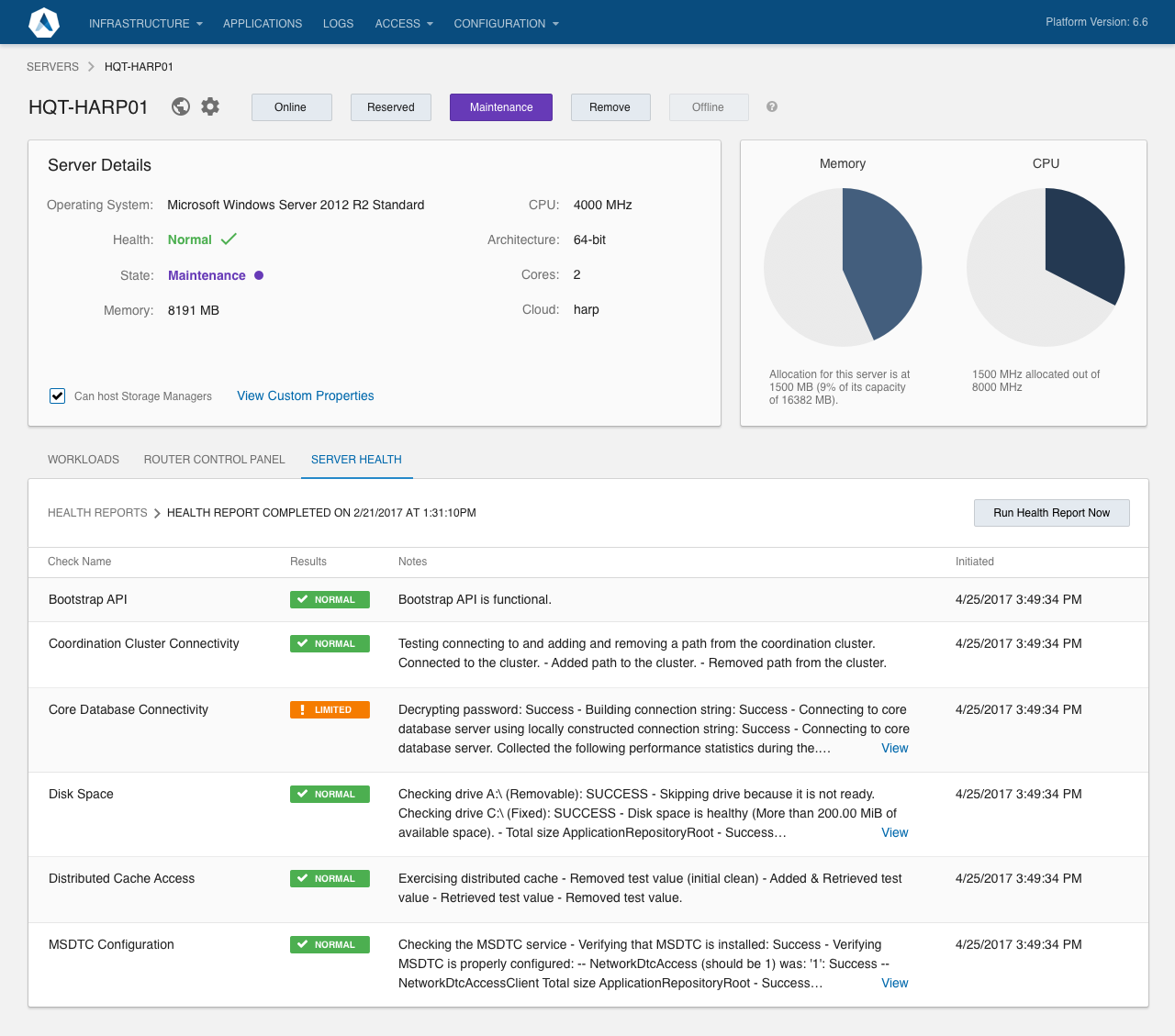Click the chevron after HEALTH REPORTS
Viewport: 1175px width, 1036px height.
click(x=157, y=513)
